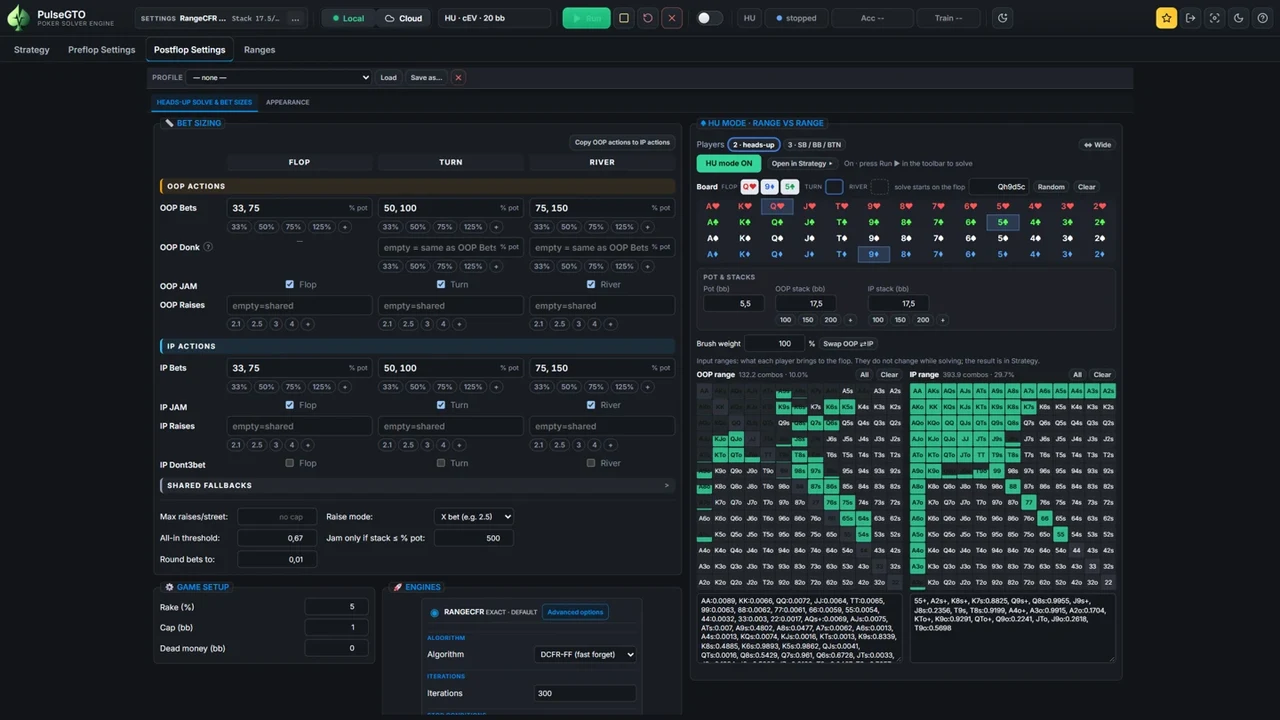Select the Jack of clubs card
This screenshot has width=1280, height=720.
809,223
